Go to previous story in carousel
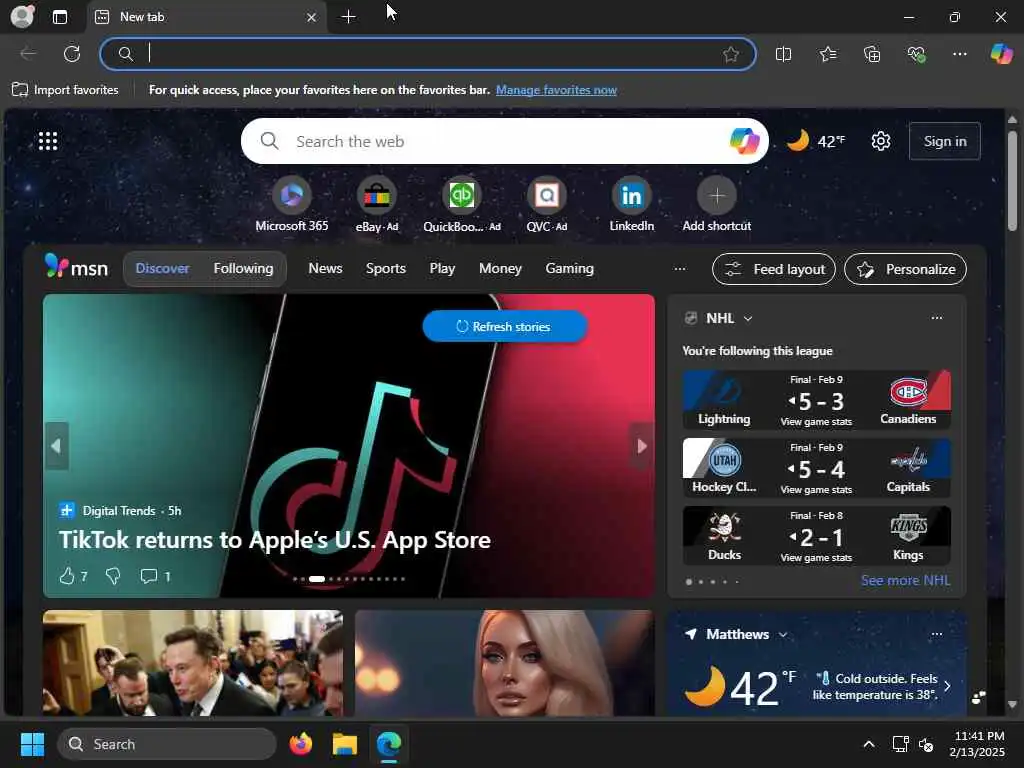This screenshot has height=768, width=1024. tap(56, 446)
